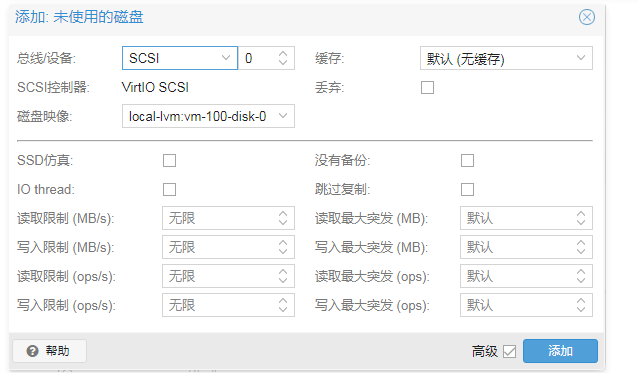The height and width of the screenshot is (373, 638).
Task: Decrement the 写入限制 (ops/s) spinner down
Action: pyautogui.click(x=283, y=310)
